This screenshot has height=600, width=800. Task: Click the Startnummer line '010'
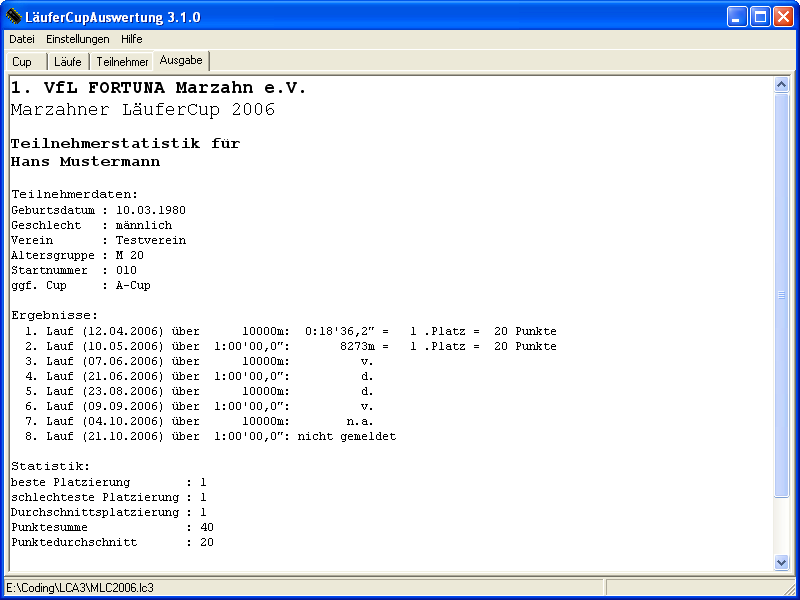point(74,270)
